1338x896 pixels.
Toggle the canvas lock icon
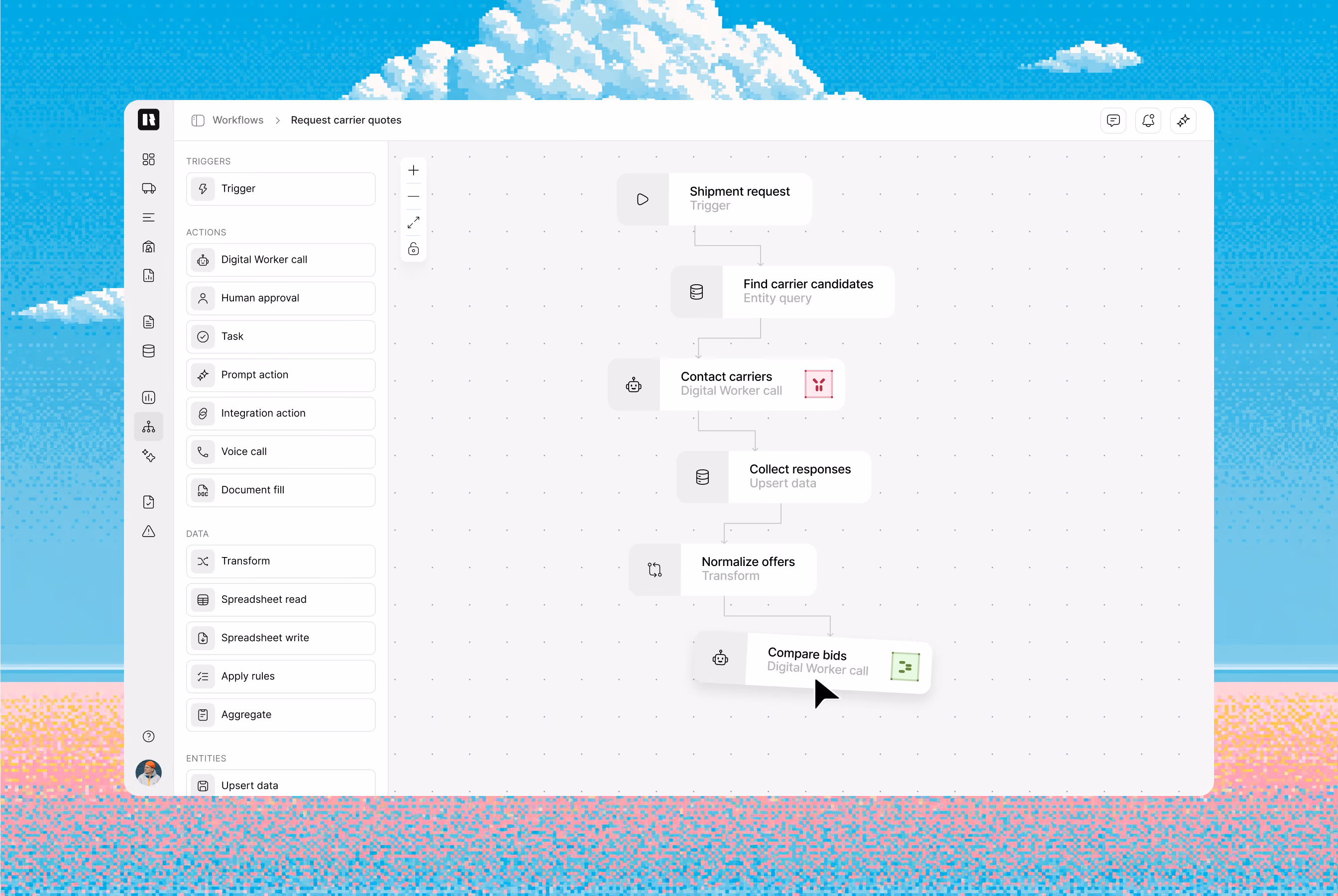(x=413, y=248)
